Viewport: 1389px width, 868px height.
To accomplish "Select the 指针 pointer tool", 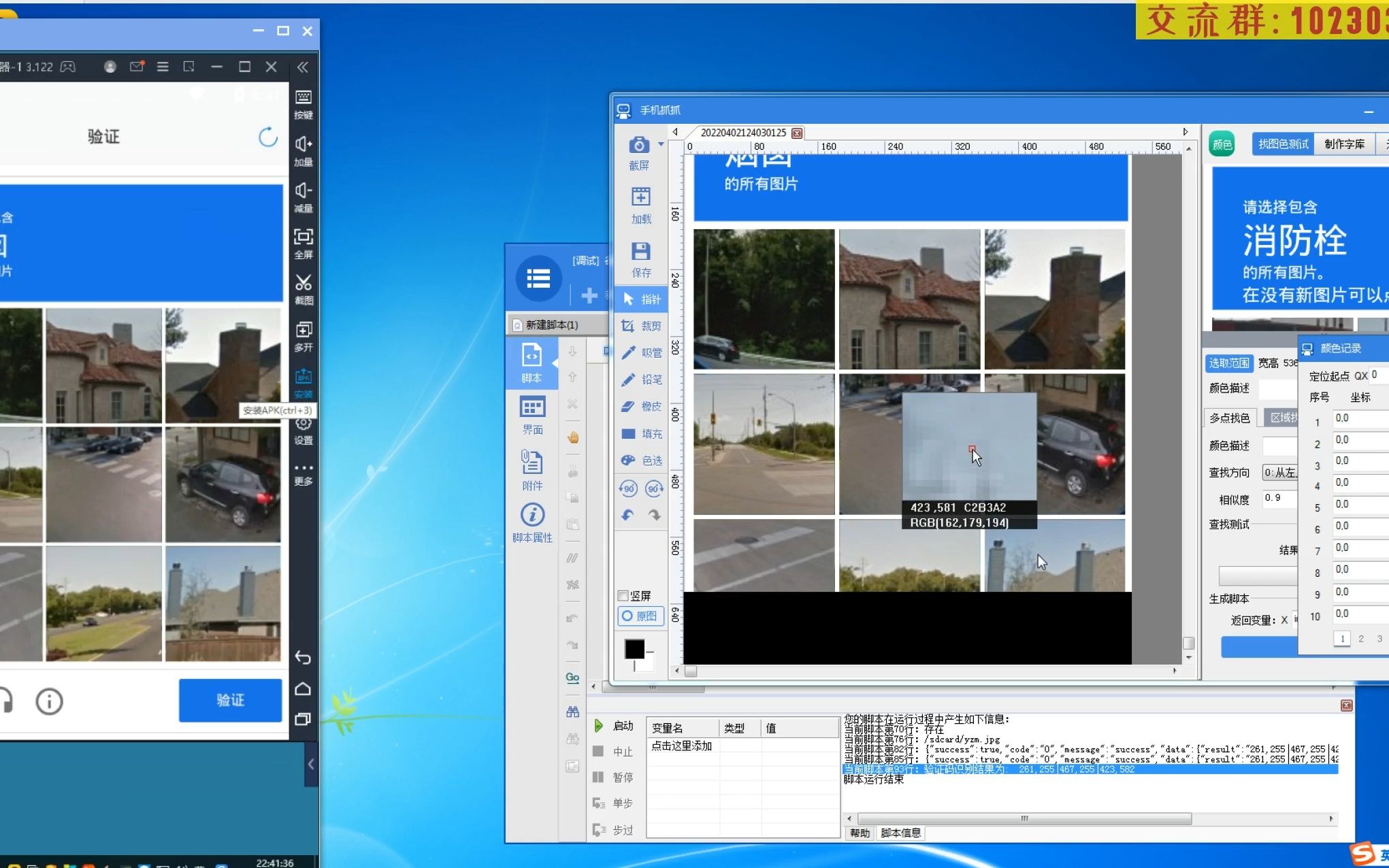I will (x=641, y=299).
